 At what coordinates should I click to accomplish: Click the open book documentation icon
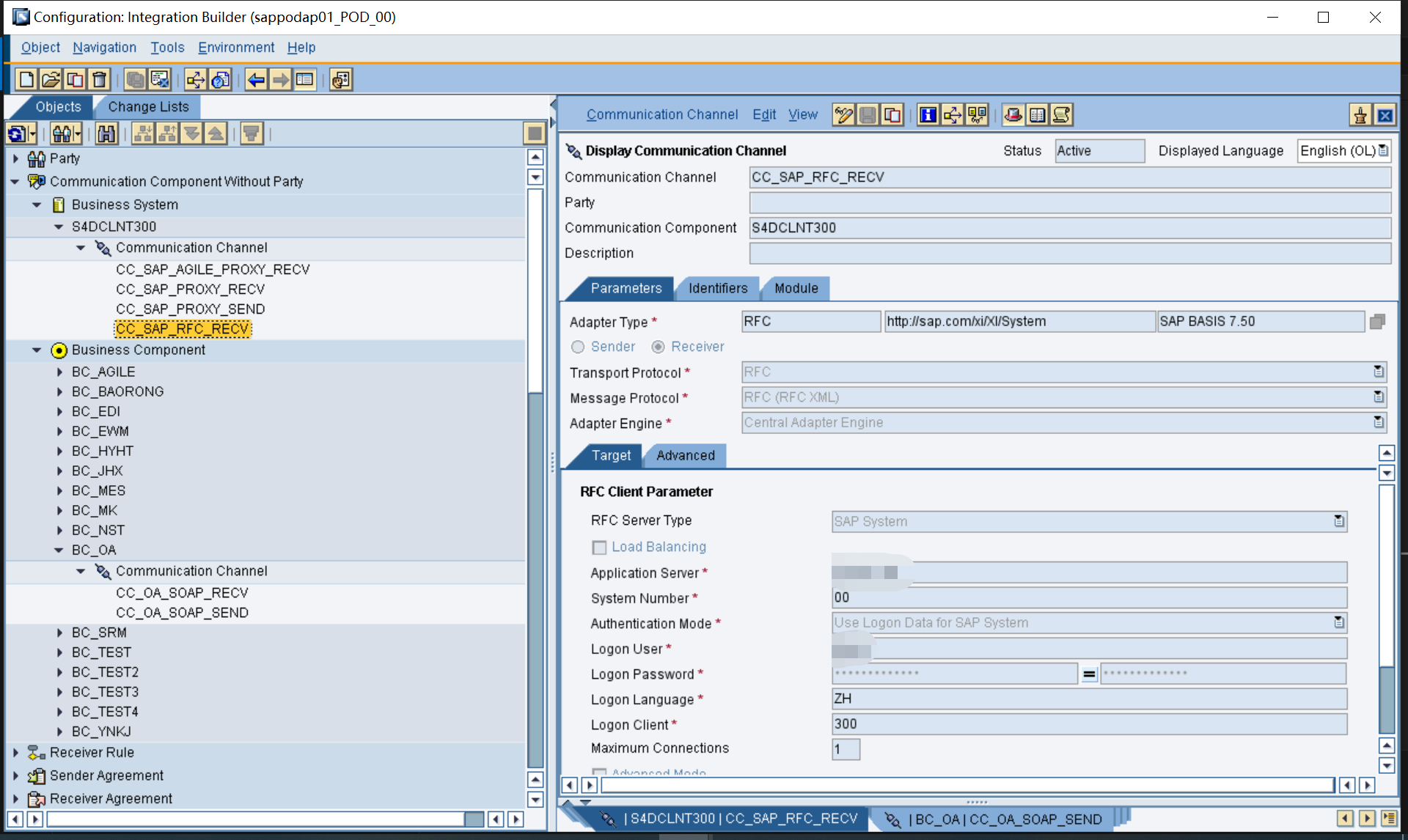(1038, 115)
